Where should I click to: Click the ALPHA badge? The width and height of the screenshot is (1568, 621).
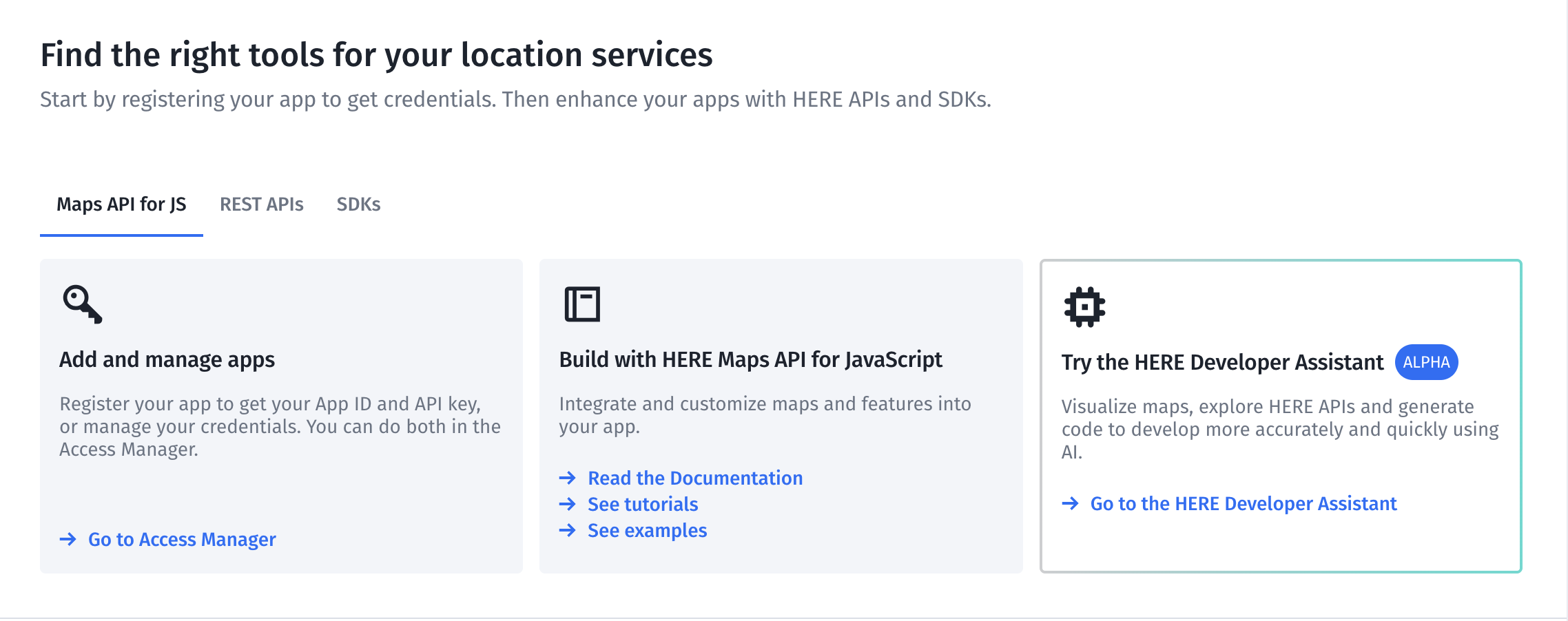(1426, 362)
